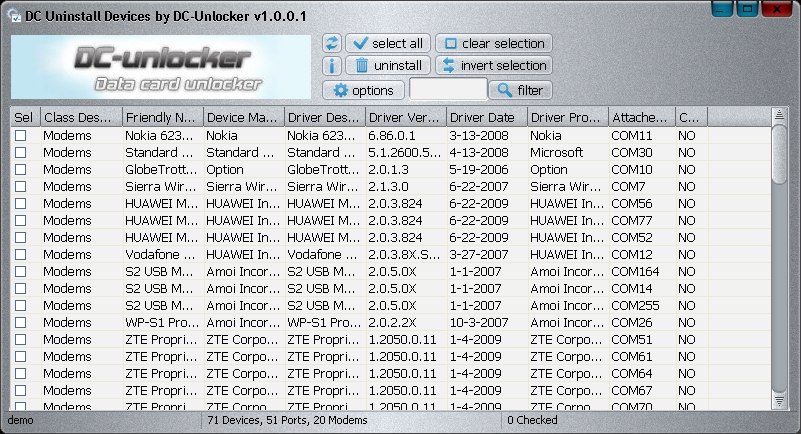
Task: Check the S2 USB COM255 row checkbox
Action: (20, 305)
